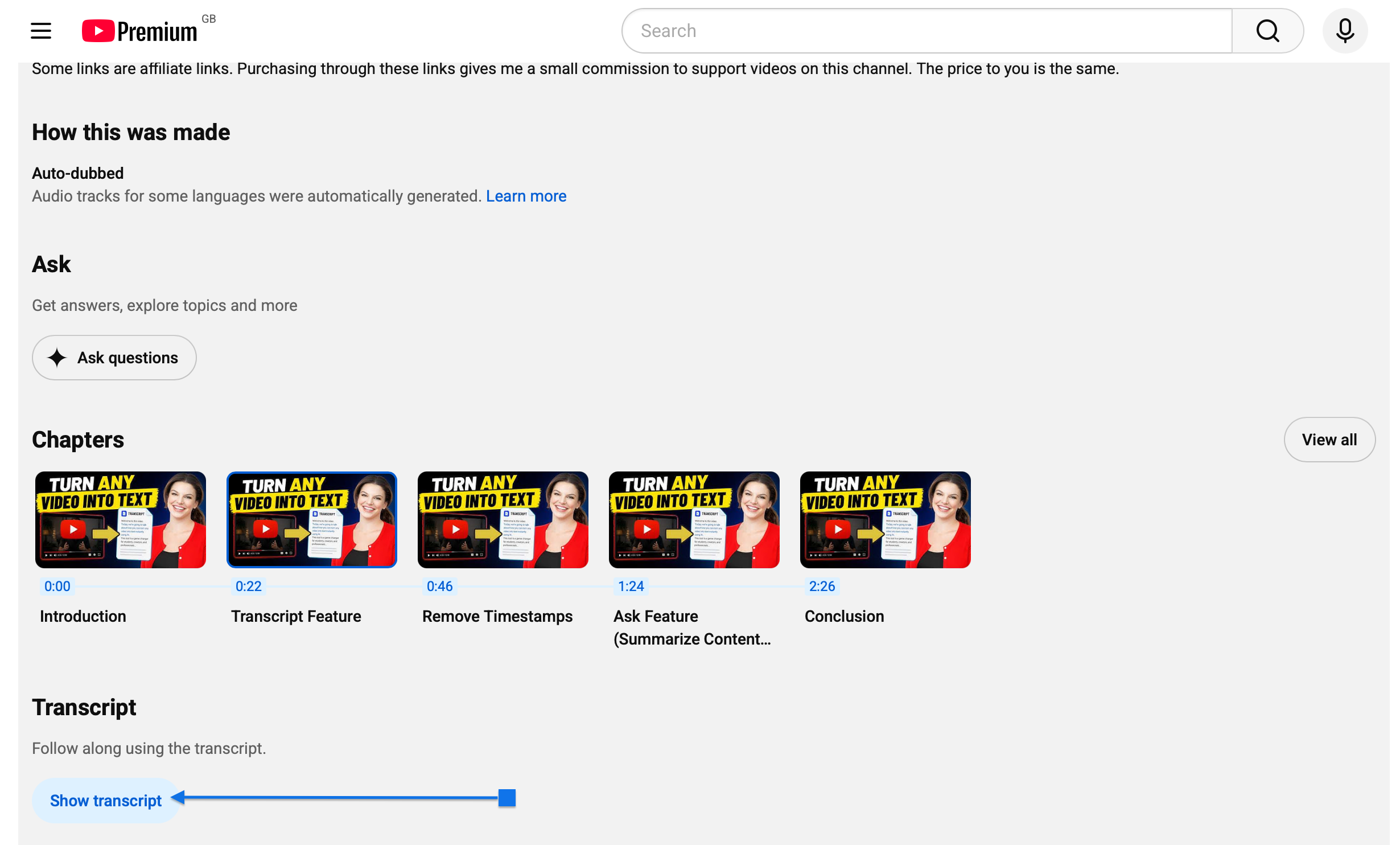
Task: View all chapters
Action: 1329,440
